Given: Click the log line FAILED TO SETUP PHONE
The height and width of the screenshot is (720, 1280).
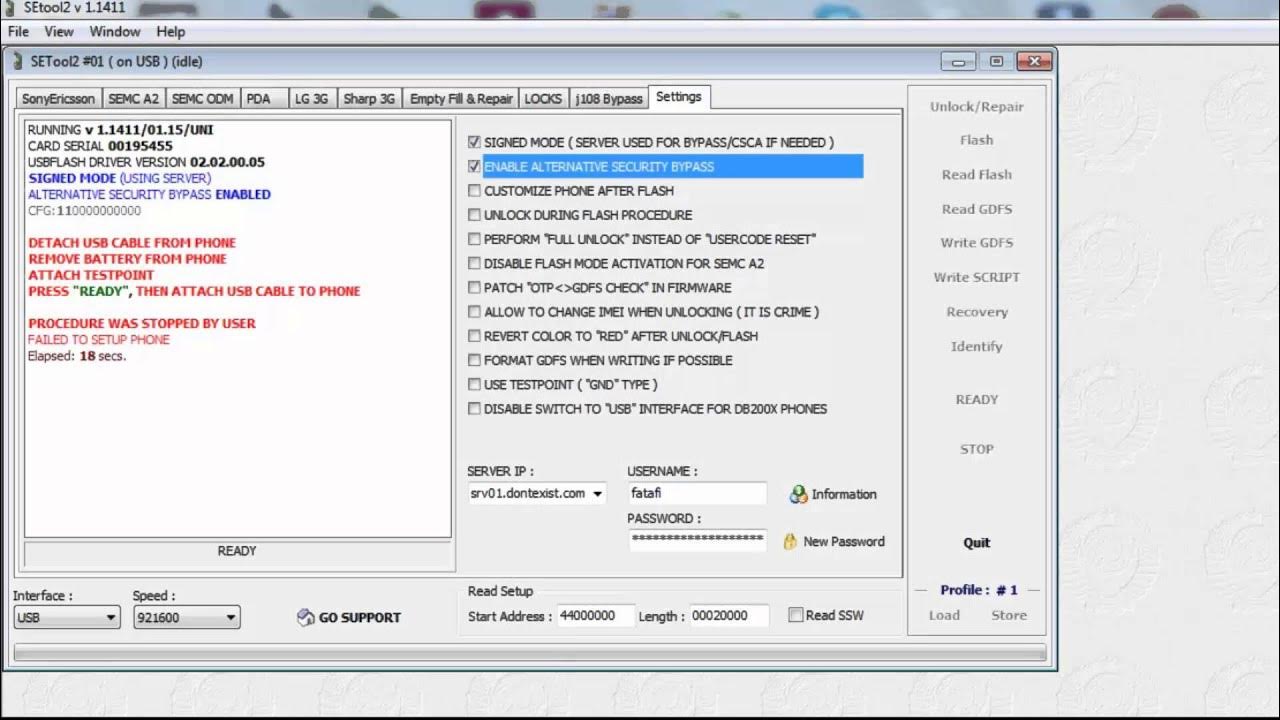Looking at the screenshot, I should 99,340.
